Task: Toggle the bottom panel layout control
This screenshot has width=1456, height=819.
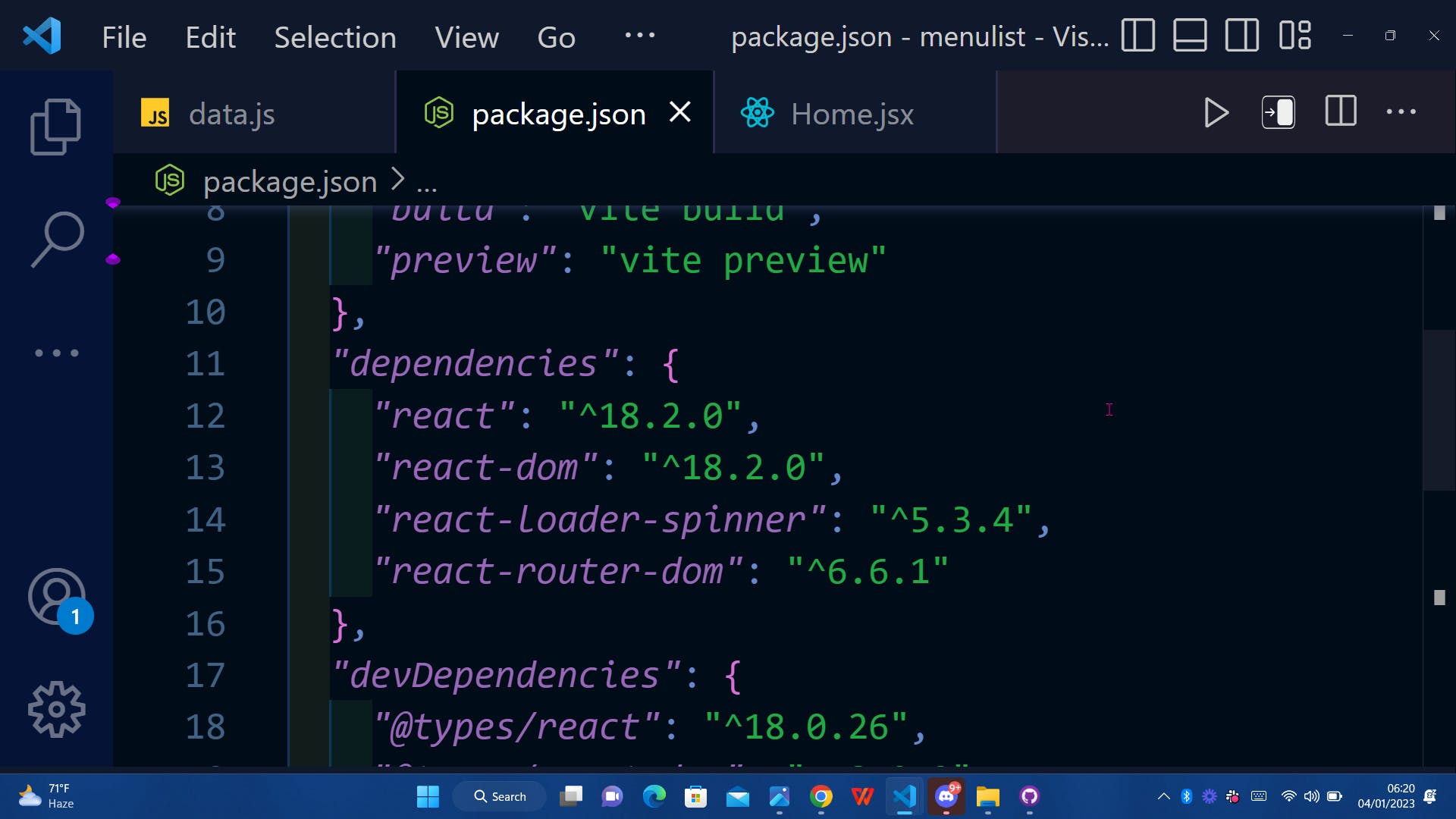Action: 1190,35
